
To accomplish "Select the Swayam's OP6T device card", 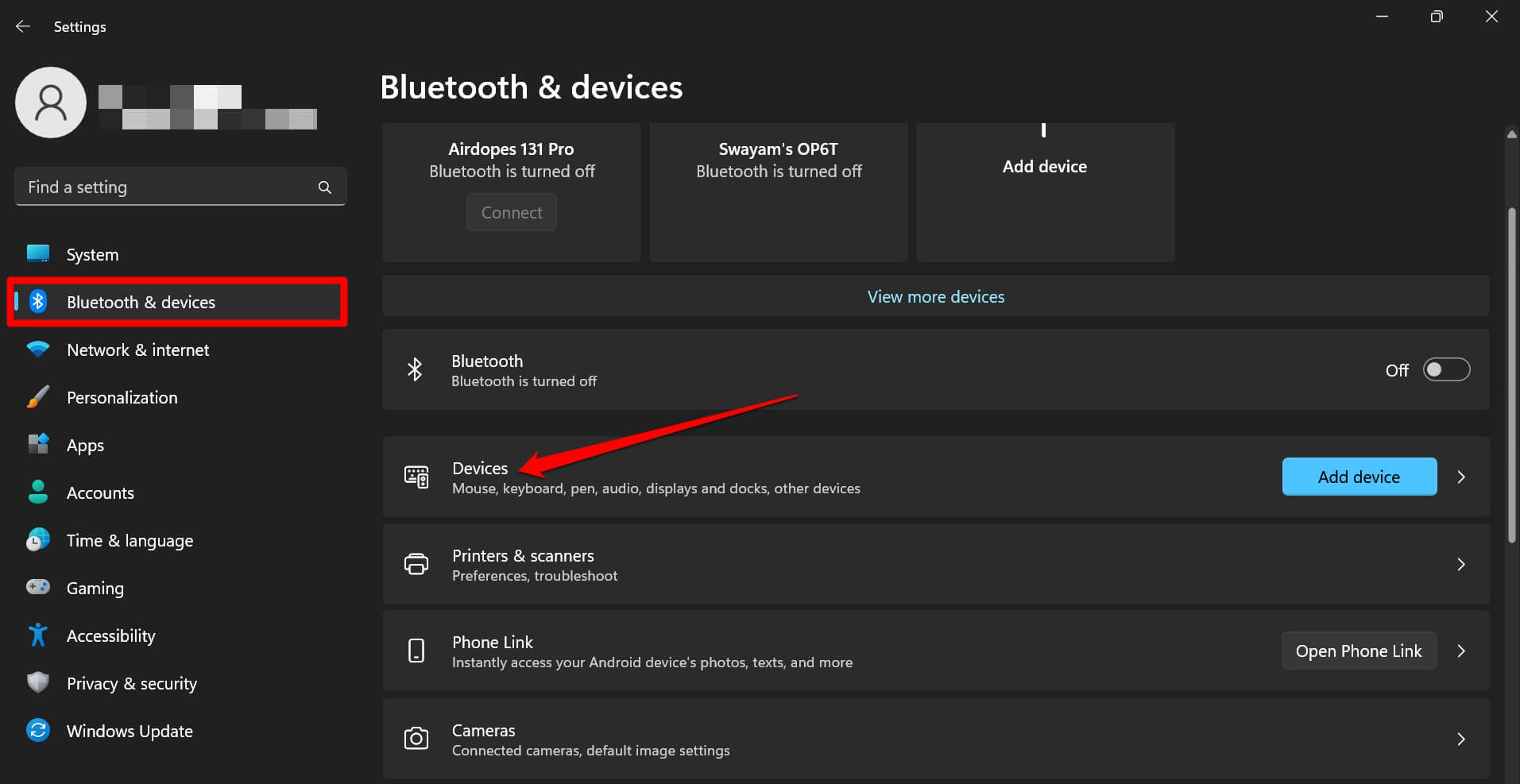I will click(778, 192).
